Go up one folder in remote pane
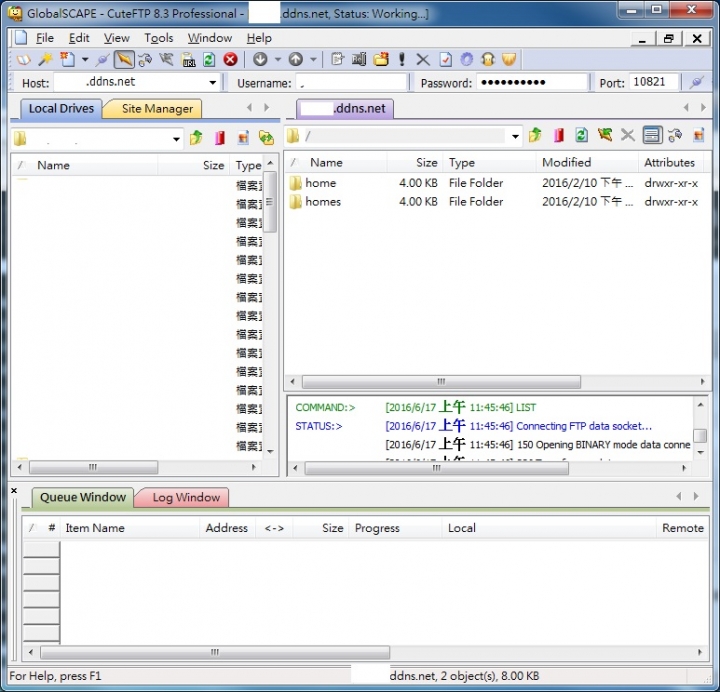 click(x=535, y=135)
